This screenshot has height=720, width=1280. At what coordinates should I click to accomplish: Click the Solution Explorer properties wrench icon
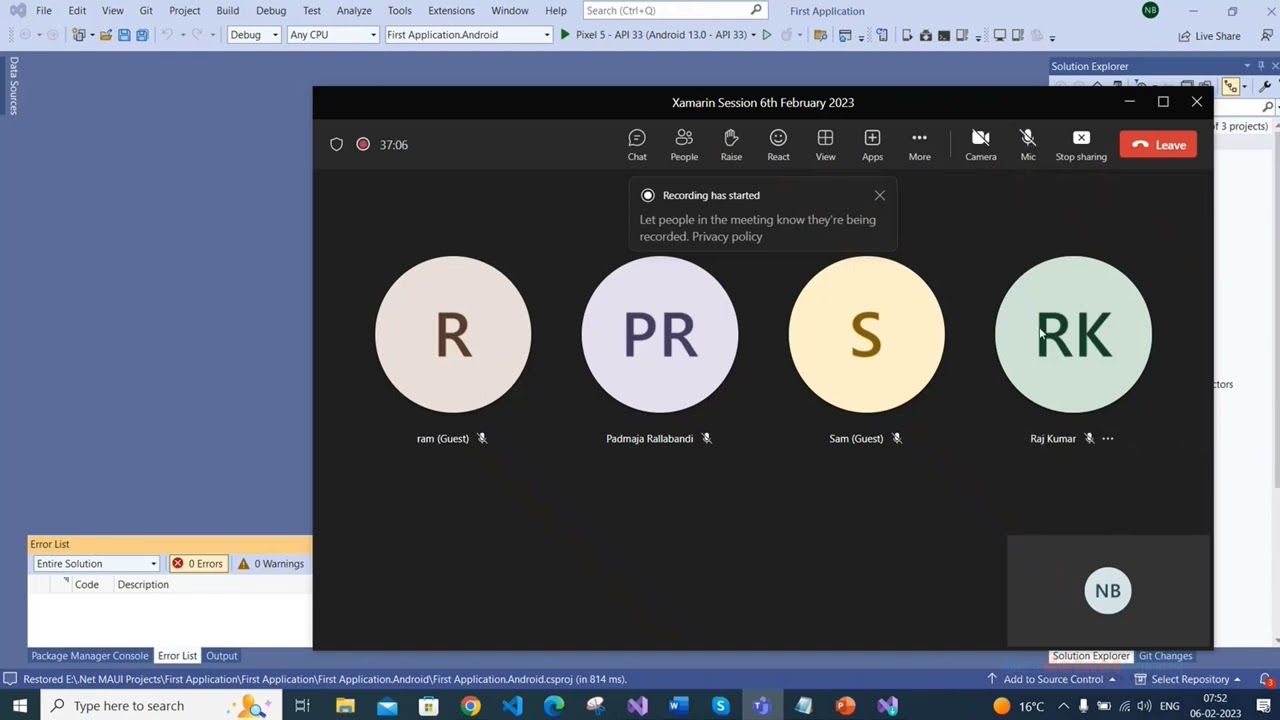pyautogui.click(x=1266, y=87)
